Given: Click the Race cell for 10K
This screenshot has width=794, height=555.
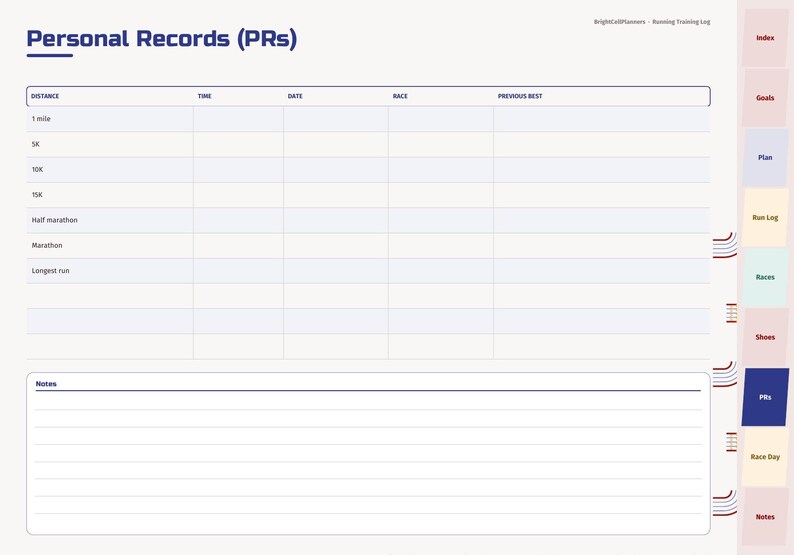Looking at the screenshot, I should click(441, 170).
